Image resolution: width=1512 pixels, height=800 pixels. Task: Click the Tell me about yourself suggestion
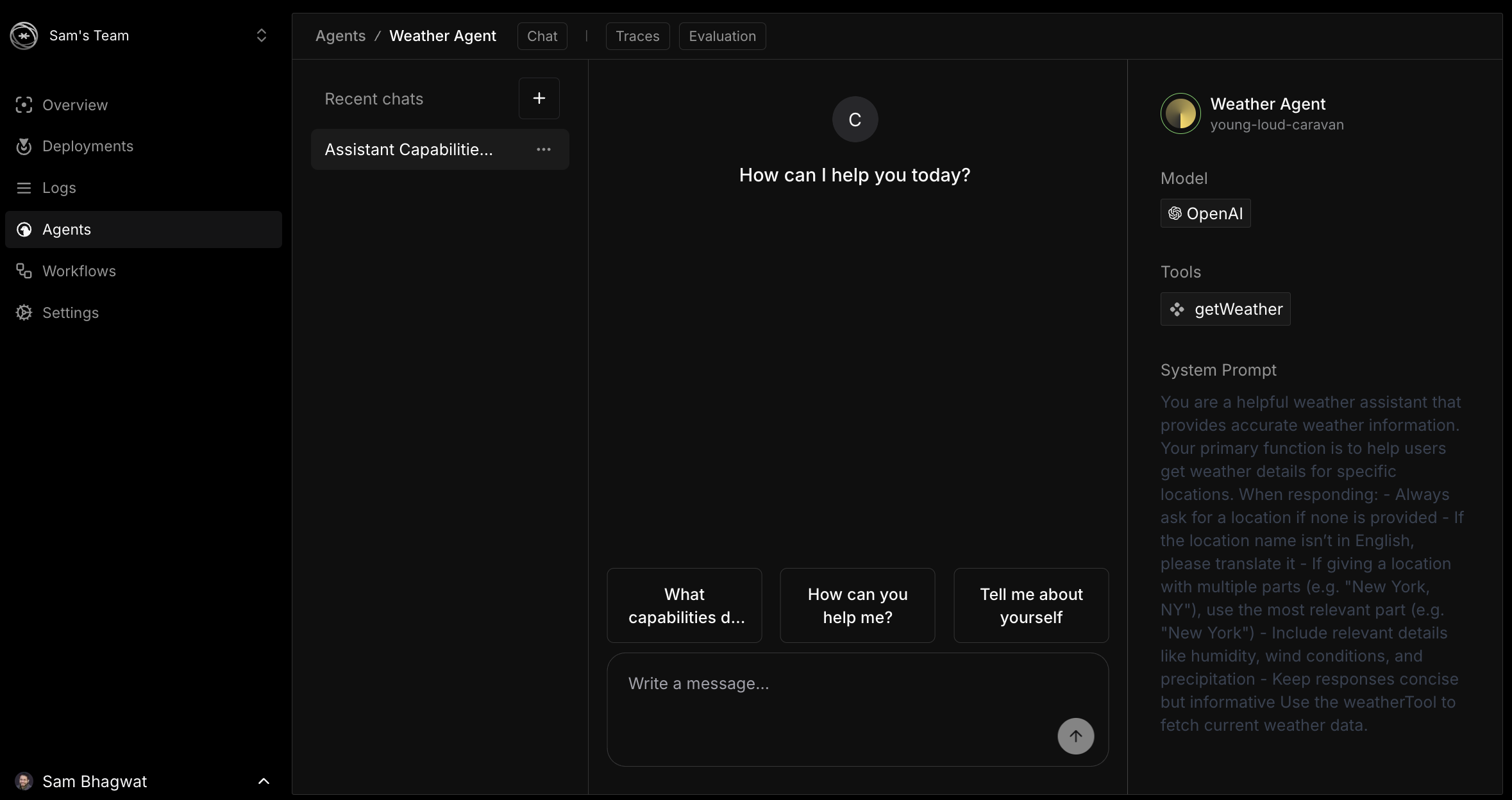[x=1030, y=605]
